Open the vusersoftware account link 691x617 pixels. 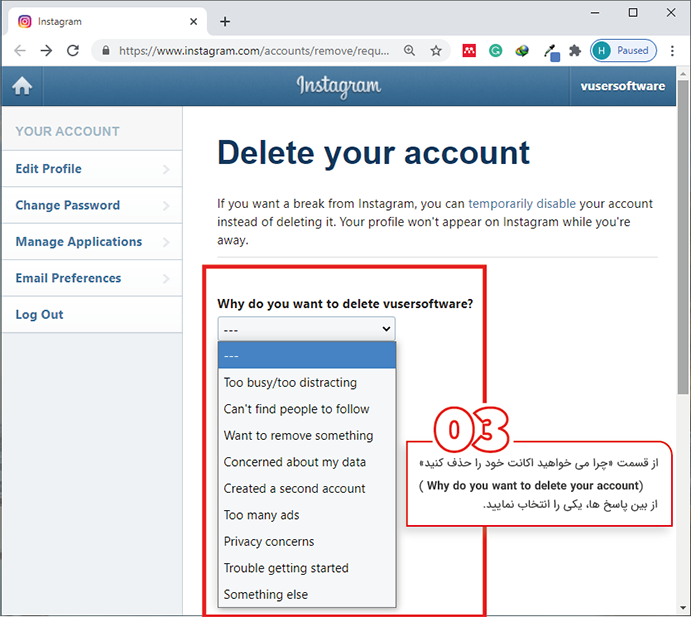click(623, 86)
